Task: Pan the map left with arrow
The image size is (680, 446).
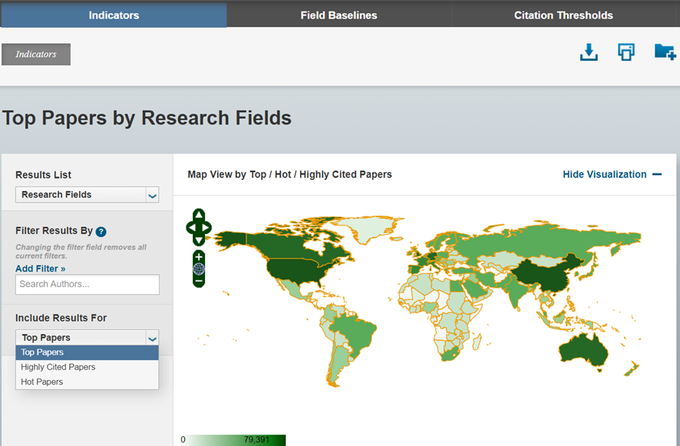Action: tap(191, 227)
